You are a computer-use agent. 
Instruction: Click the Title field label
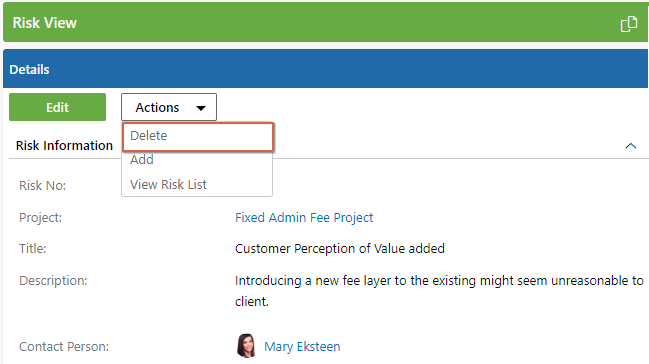click(x=33, y=248)
